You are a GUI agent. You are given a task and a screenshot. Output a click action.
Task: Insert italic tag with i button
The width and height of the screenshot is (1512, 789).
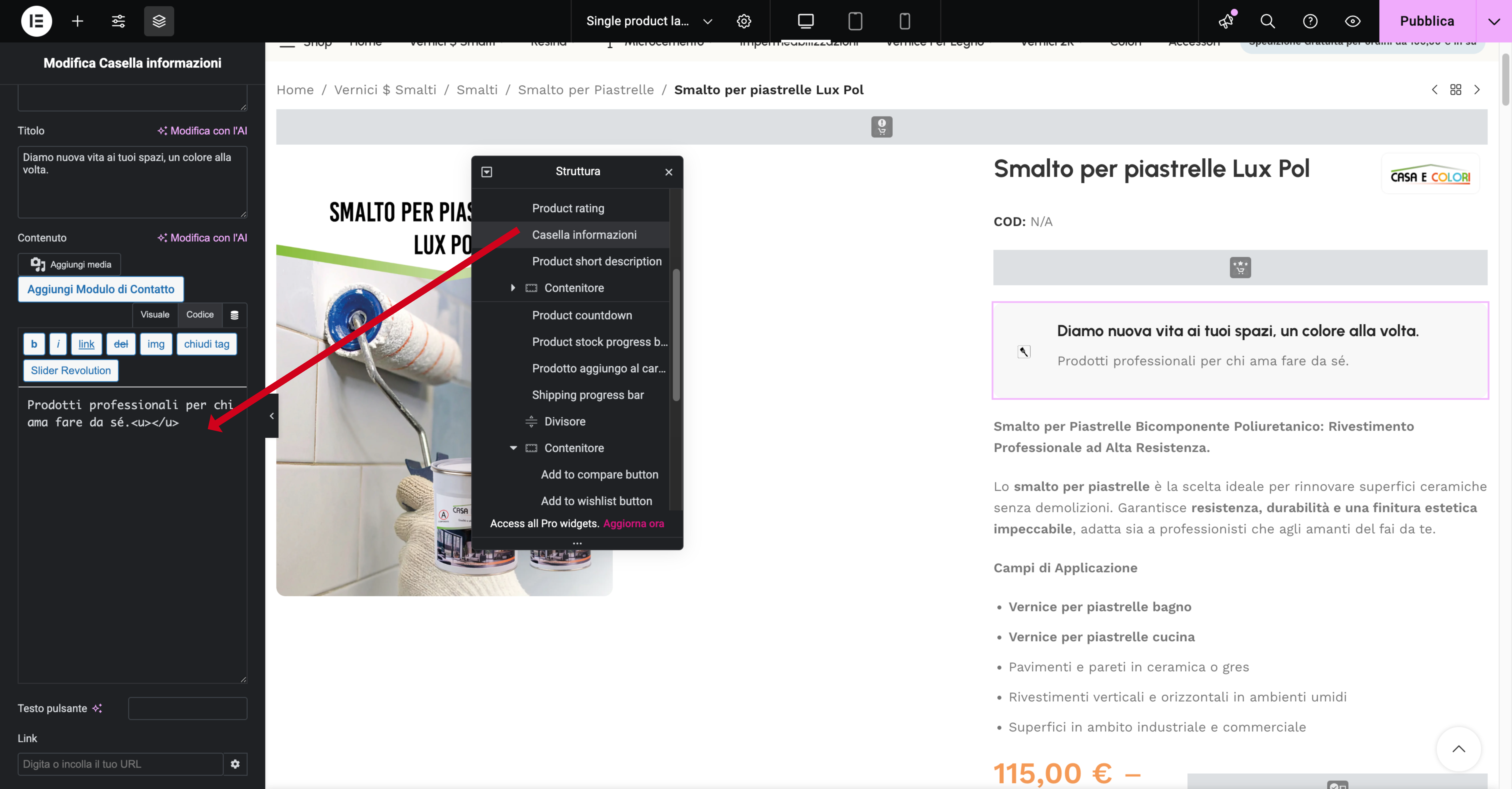[x=58, y=344]
